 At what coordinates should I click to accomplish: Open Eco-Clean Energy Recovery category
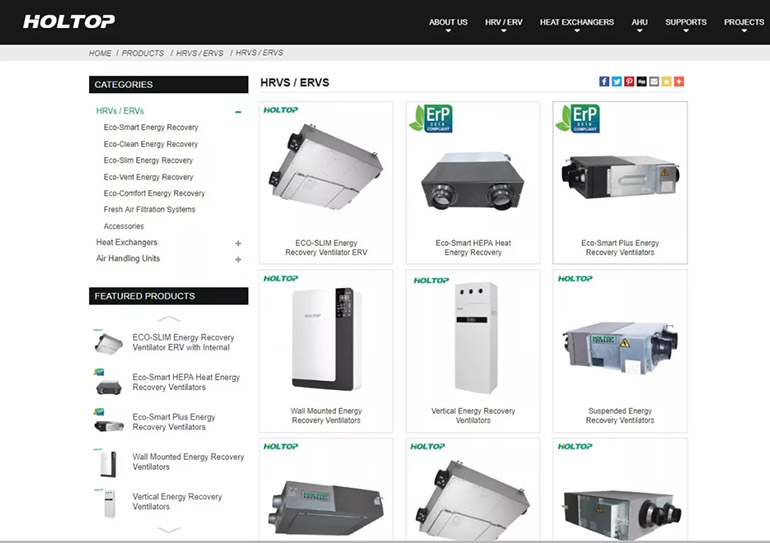(x=151, y=144)
